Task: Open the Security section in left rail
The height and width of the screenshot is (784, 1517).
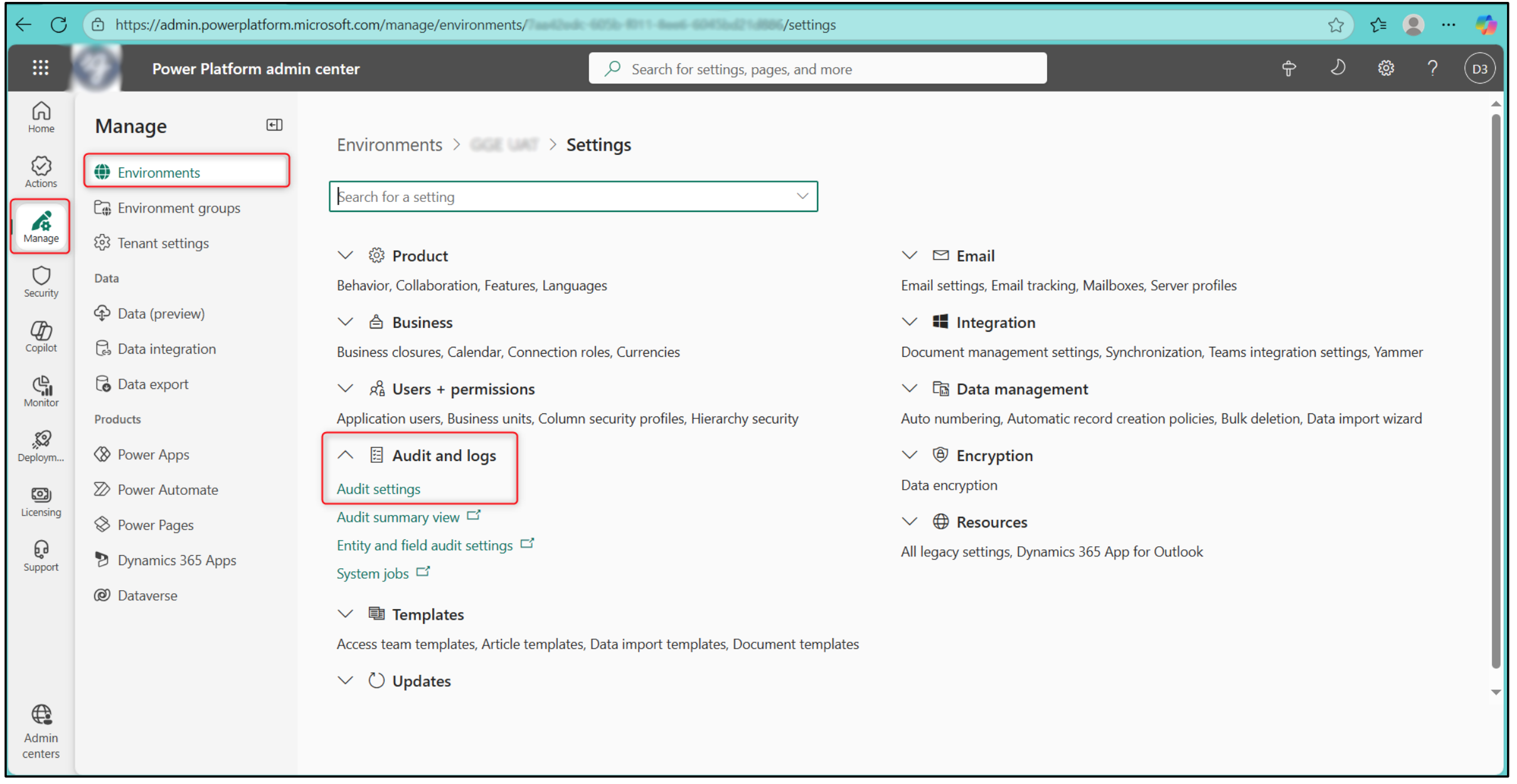Action: (x=41, y=282)
